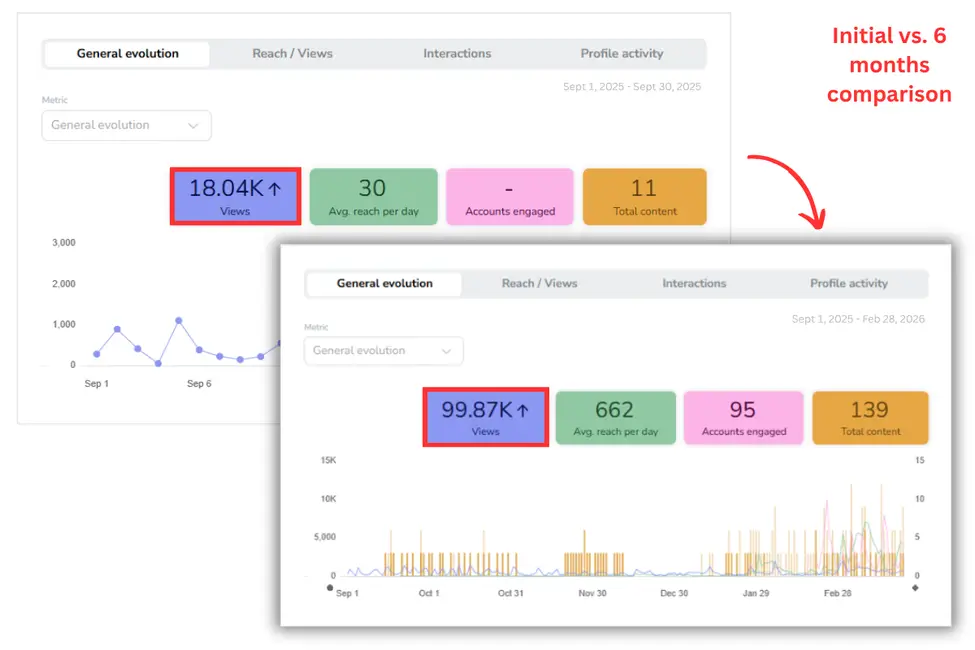
Task: Click the diamond timeline handle at chart right end
Action: click(915, 588)
